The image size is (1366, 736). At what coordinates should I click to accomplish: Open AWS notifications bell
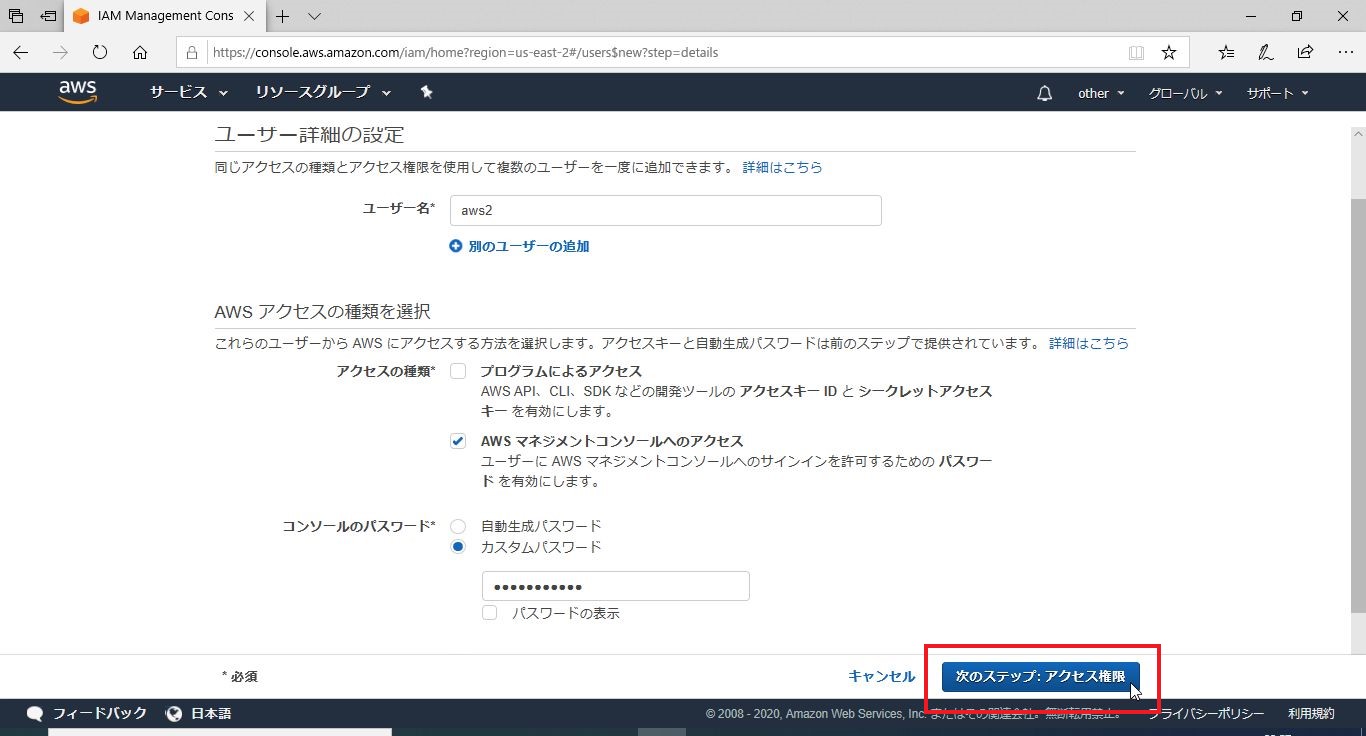point(1045,93)
